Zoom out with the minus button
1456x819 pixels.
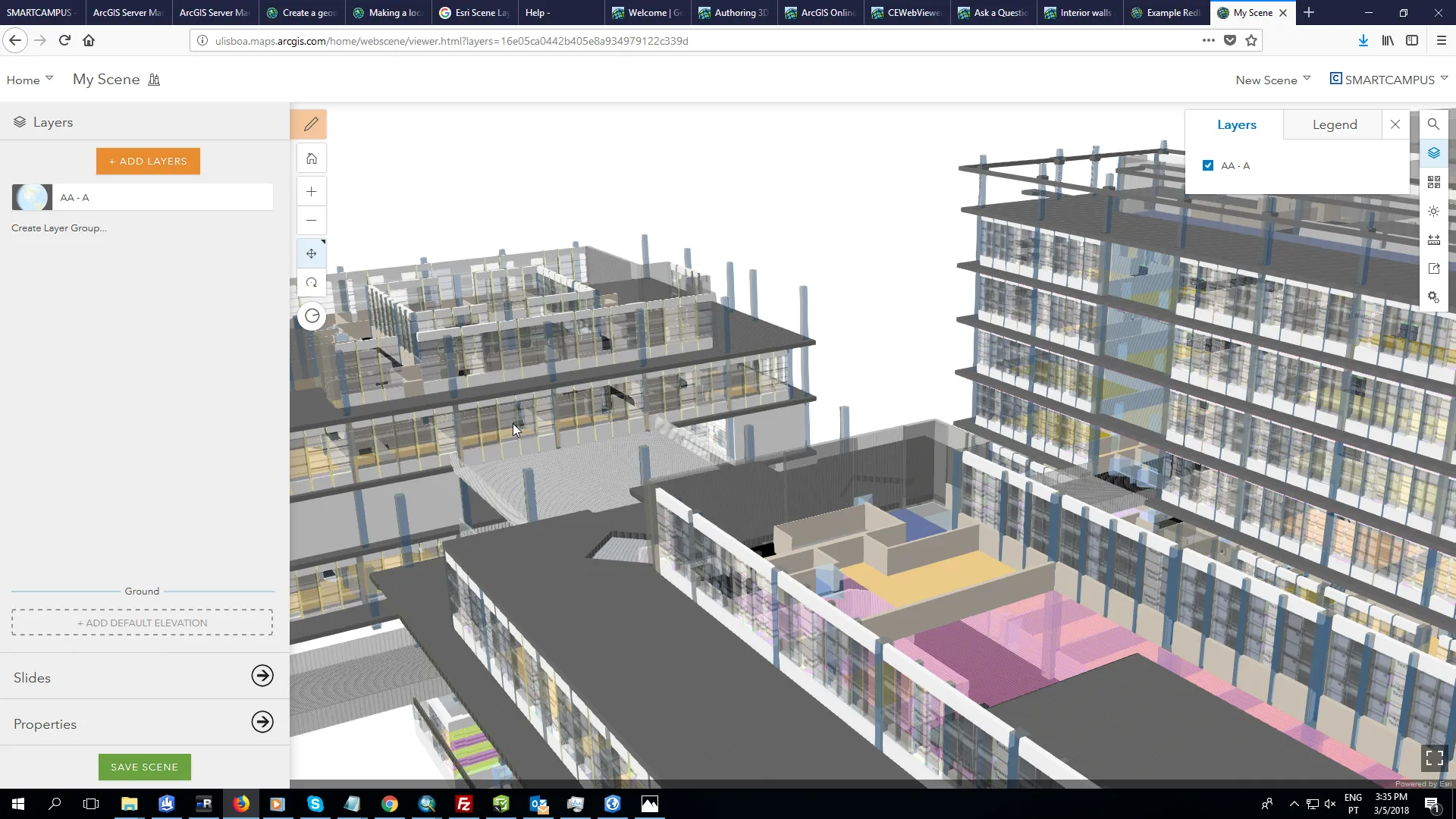point(311,221)
